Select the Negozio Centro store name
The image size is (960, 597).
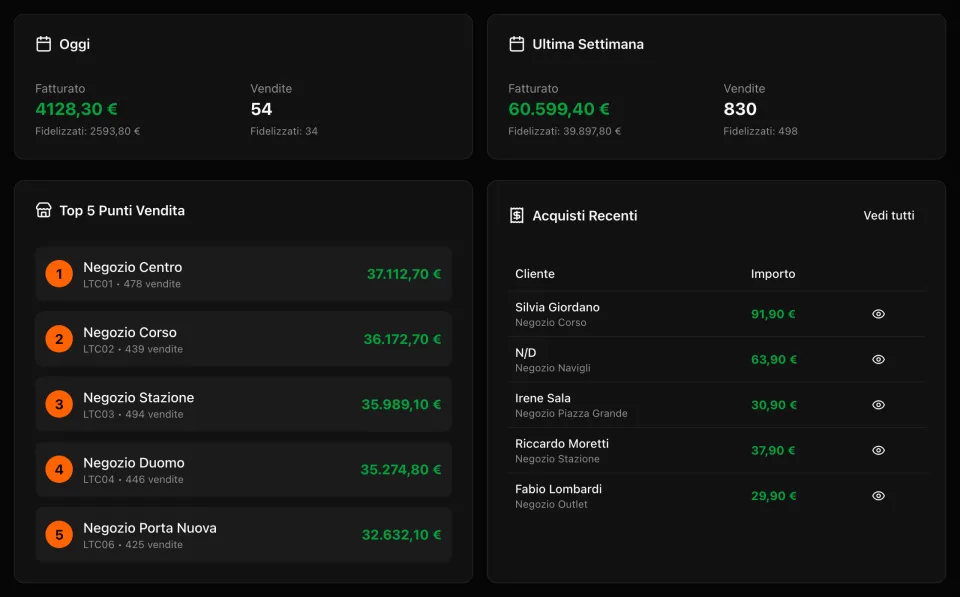(133, 267)
